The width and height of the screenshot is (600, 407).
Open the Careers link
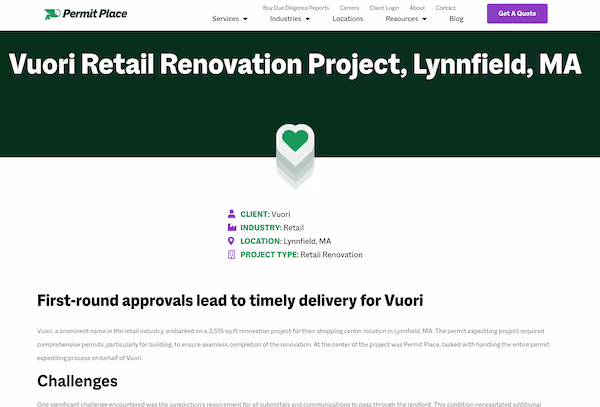click(349, 8)
